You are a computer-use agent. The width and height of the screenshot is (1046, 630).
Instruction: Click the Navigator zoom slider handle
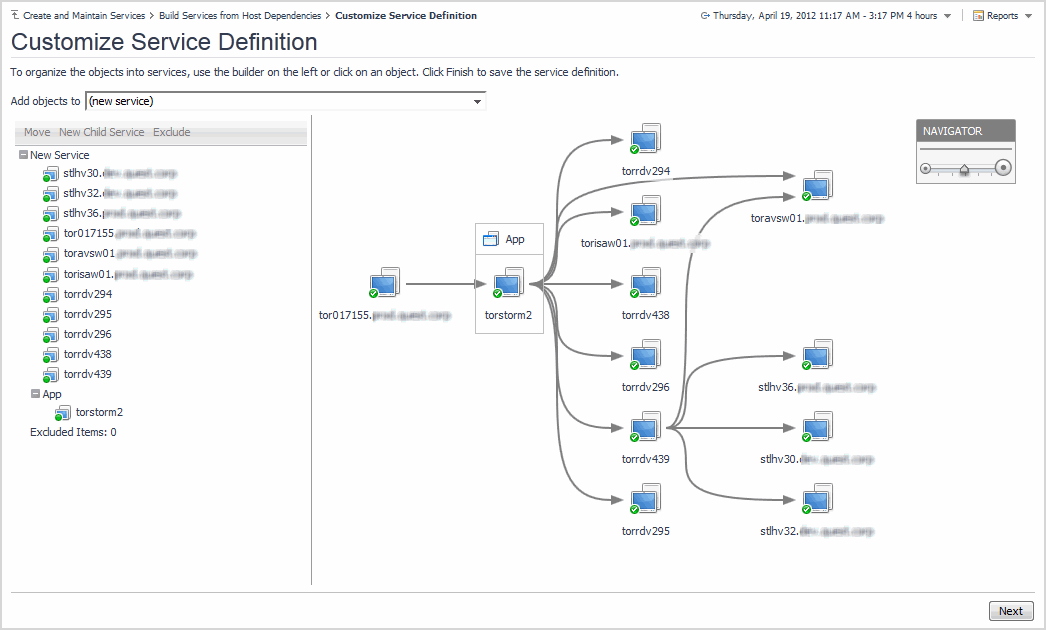(964, 170)
